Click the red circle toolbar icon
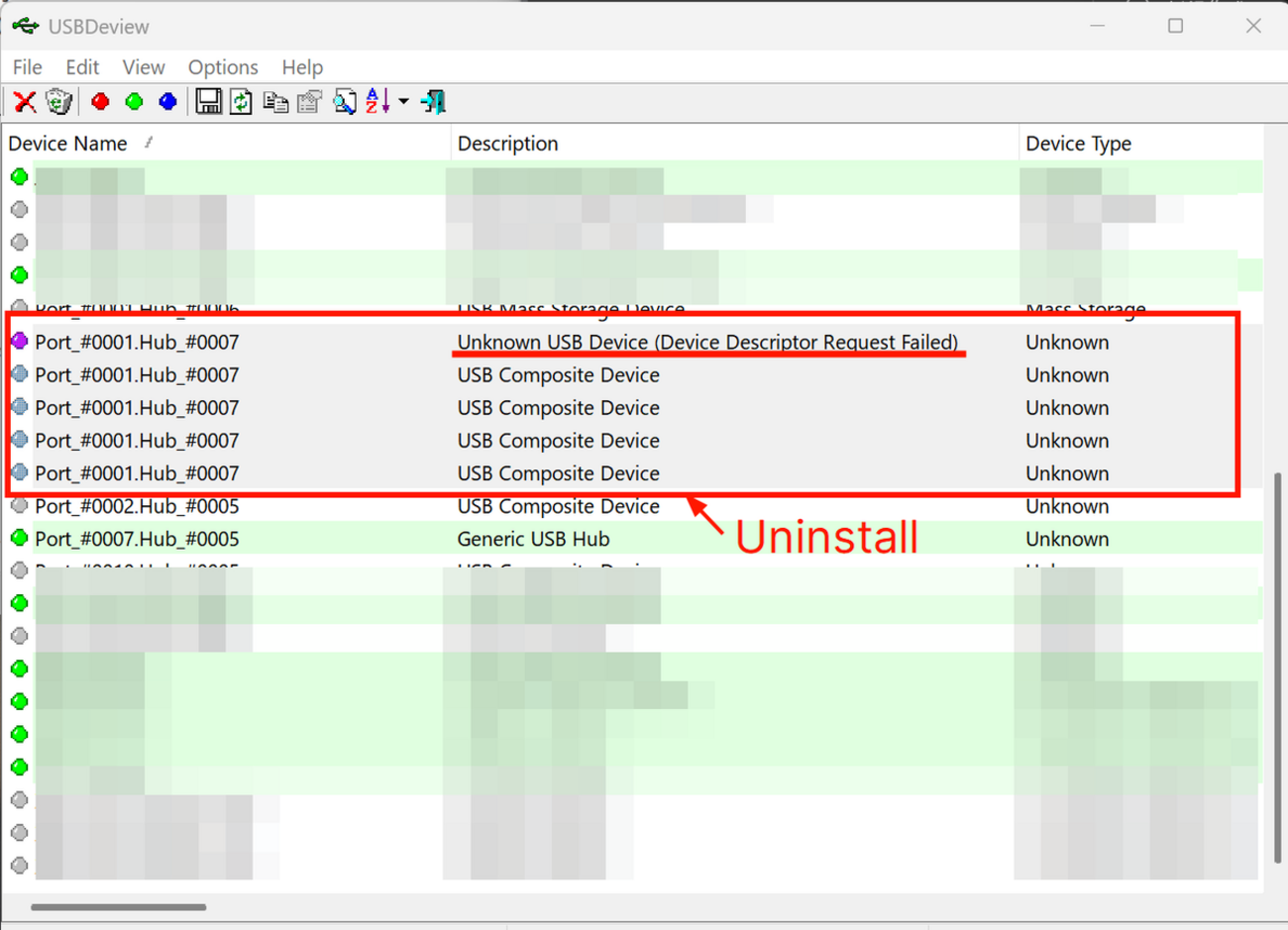Viewport: 1288px width, 930px height. (x=100, y=101)
